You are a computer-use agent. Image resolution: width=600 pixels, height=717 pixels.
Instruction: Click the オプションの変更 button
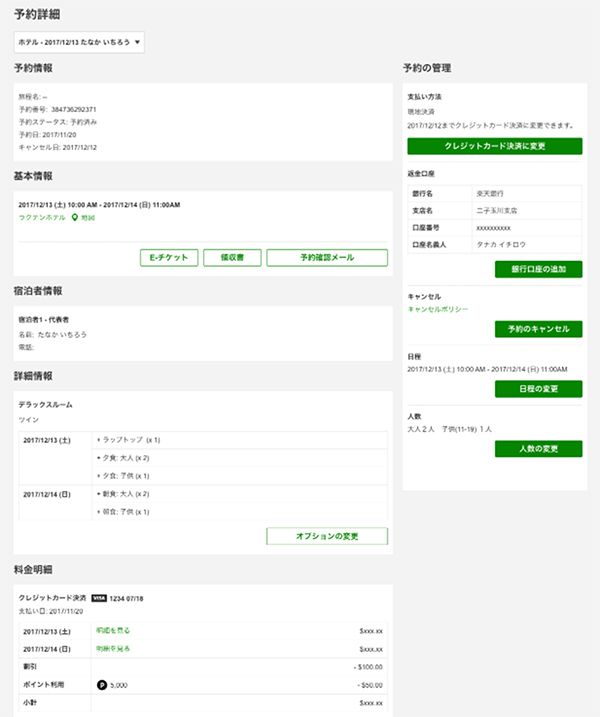tap(326, 536)
